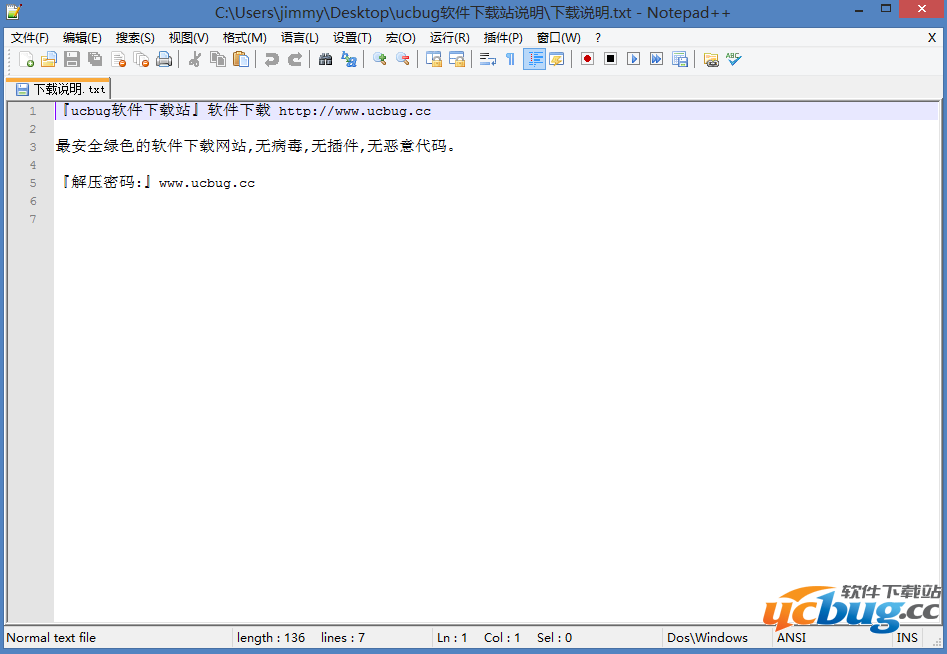
Task: Open the 设置(T) menu
Action: (351, 37)
